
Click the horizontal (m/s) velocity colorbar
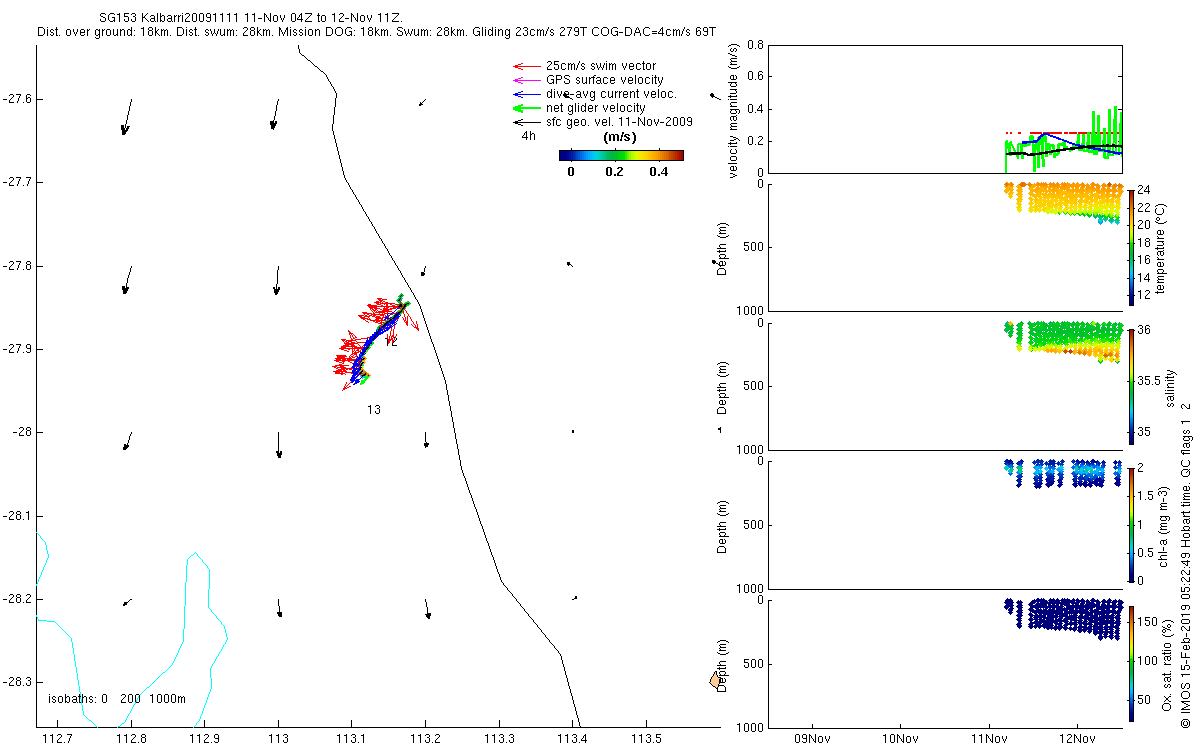coord(621,155)
